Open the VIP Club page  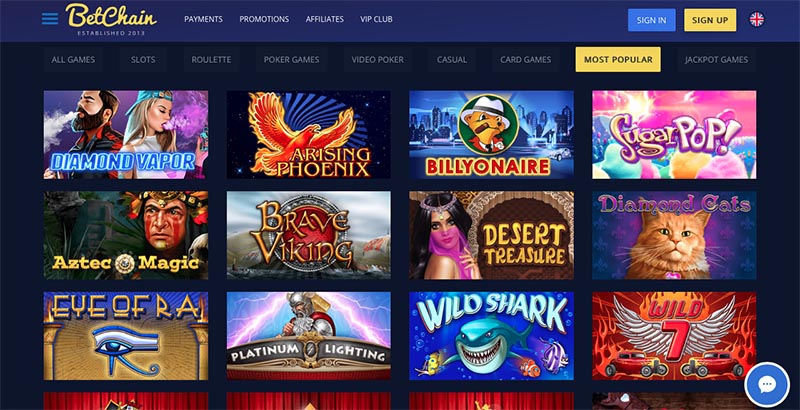click(376, 19)
